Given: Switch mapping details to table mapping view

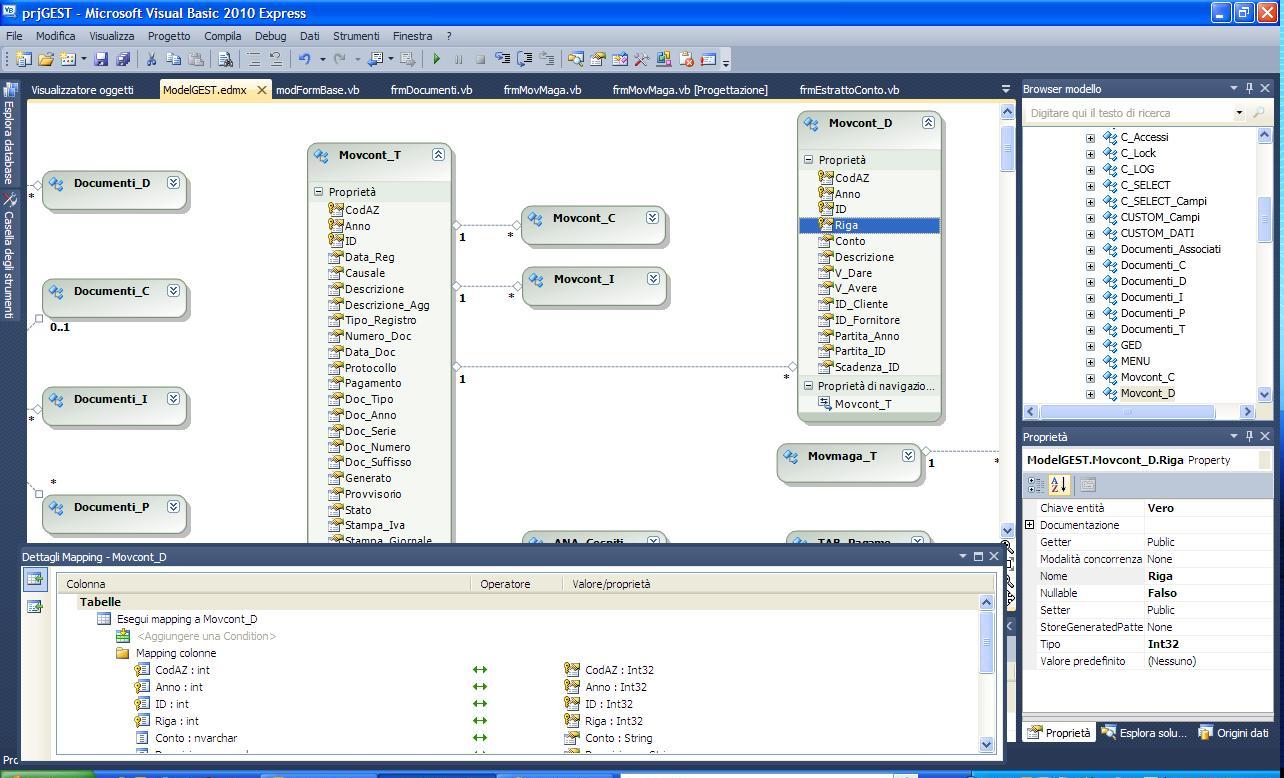Looking at the screenshot, I should tap(34, 579).
